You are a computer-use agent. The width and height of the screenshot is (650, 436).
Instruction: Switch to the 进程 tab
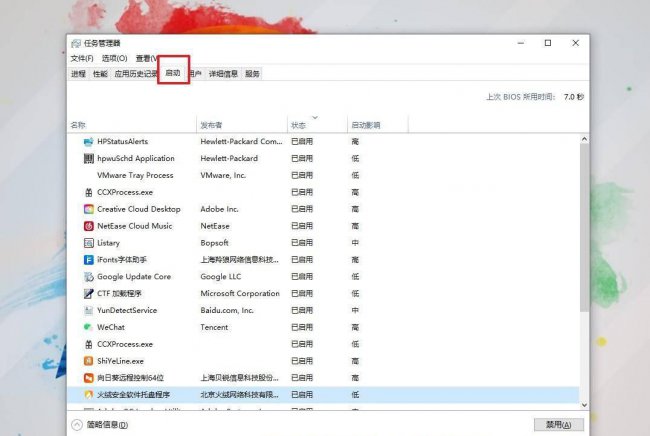(78, 74)
